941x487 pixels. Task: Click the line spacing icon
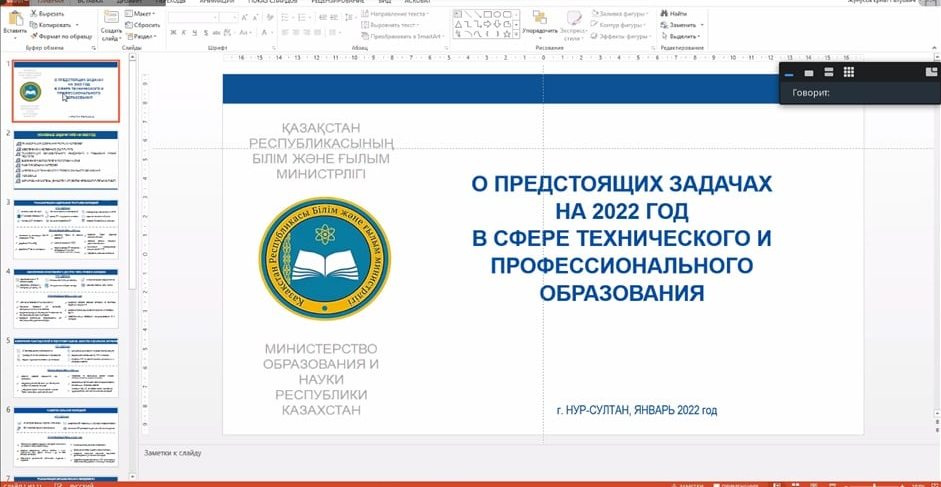click(x=350, y=17)
